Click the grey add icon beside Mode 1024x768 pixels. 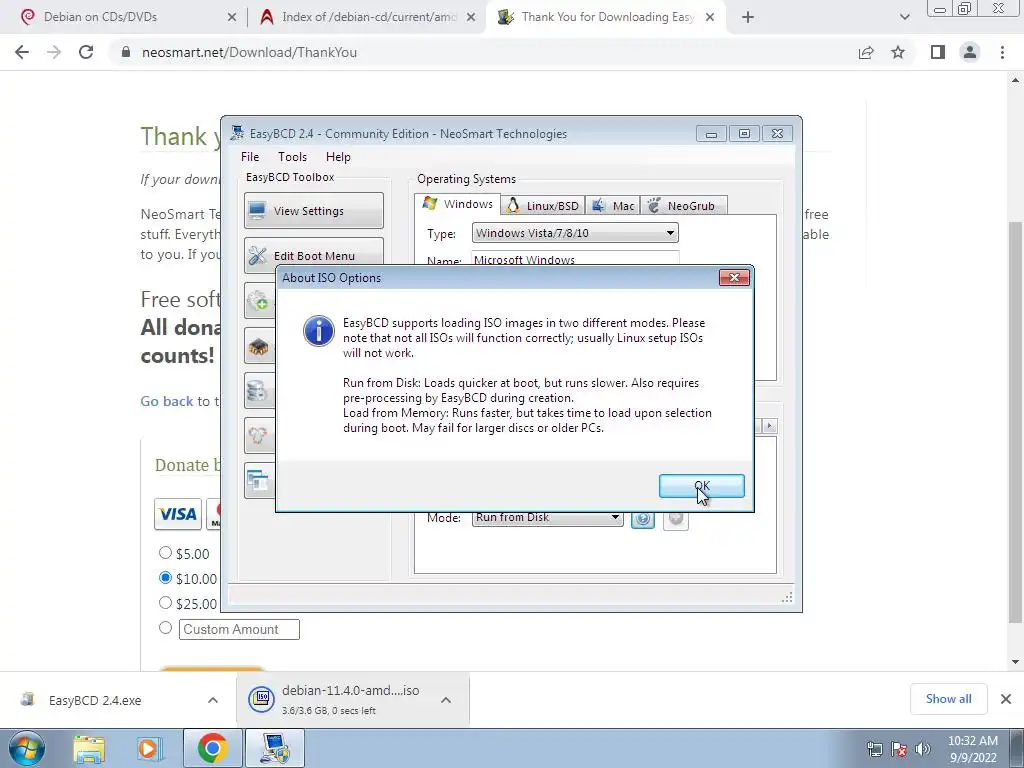676,519
